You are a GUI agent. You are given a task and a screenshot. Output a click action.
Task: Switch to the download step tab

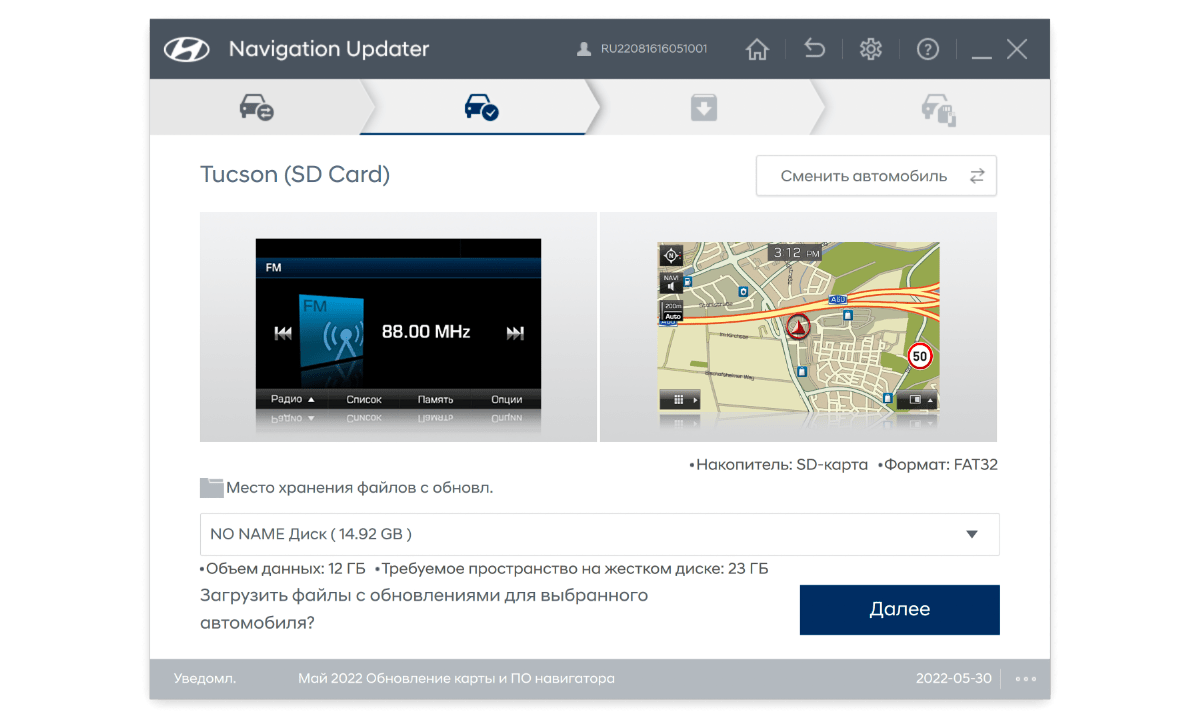(704, 107)
